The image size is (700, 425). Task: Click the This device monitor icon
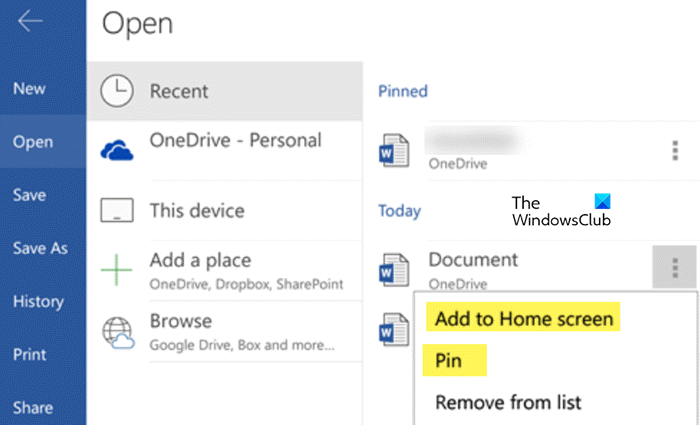coord(118,210)
